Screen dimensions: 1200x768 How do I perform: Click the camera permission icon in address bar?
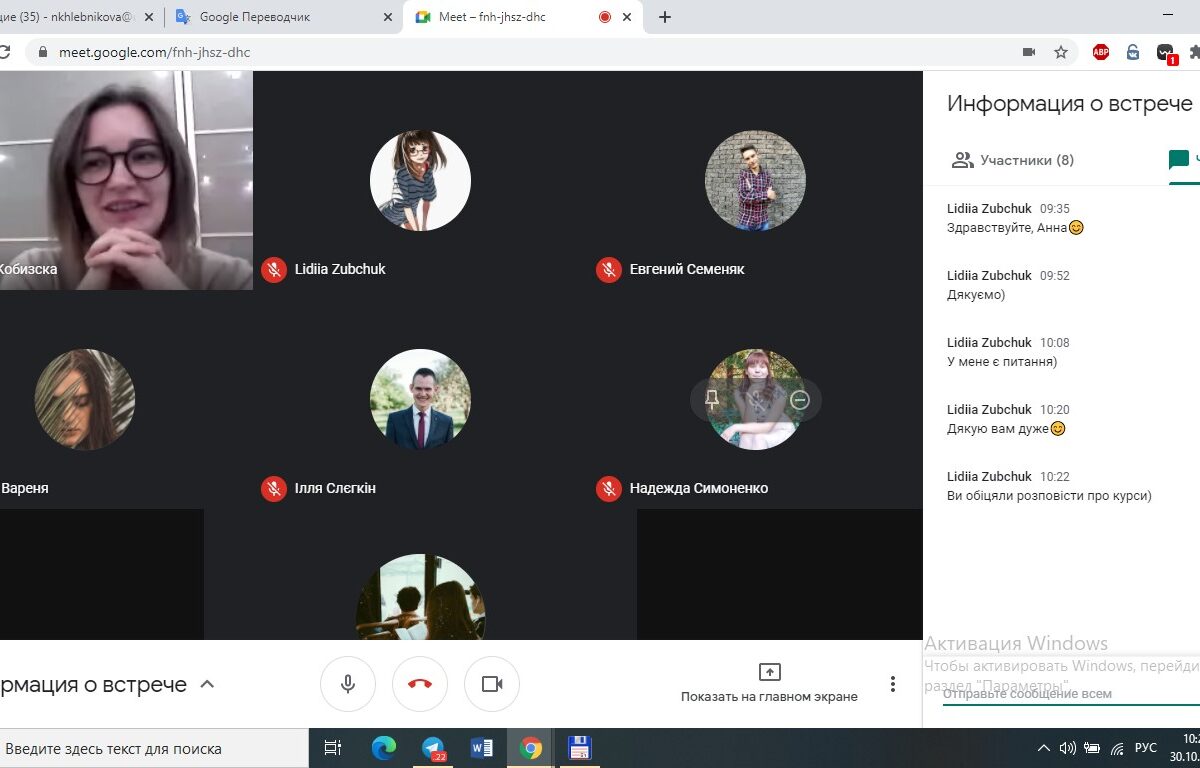tap(1028, 52)
